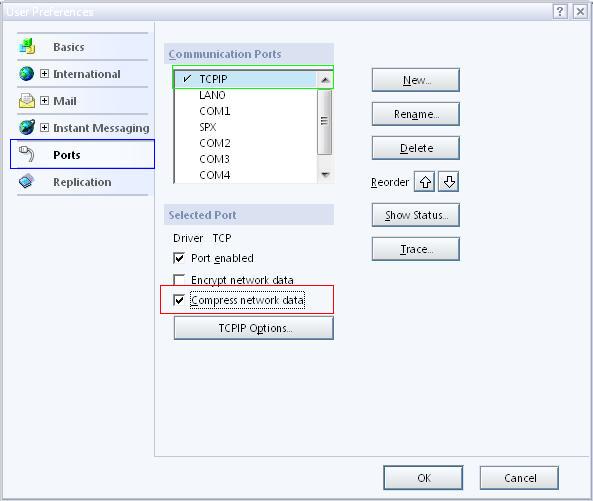Enable Encrypt network data checkbox
The width and height of the screenshot is (593, 501).
tap(179, 280)
